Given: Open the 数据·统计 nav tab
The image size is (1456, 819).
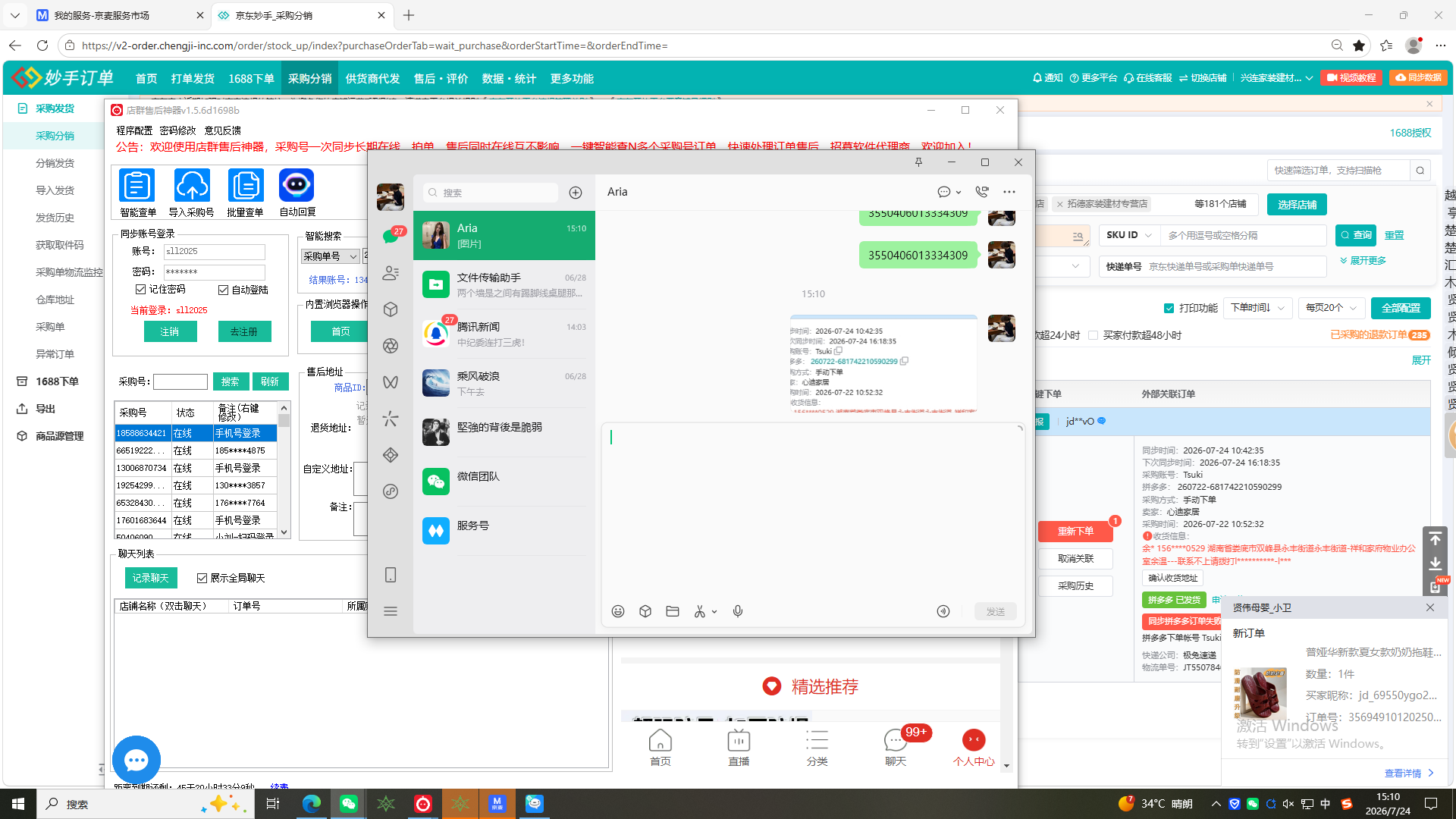Looking at the screenshot, I should coord(509,78).
